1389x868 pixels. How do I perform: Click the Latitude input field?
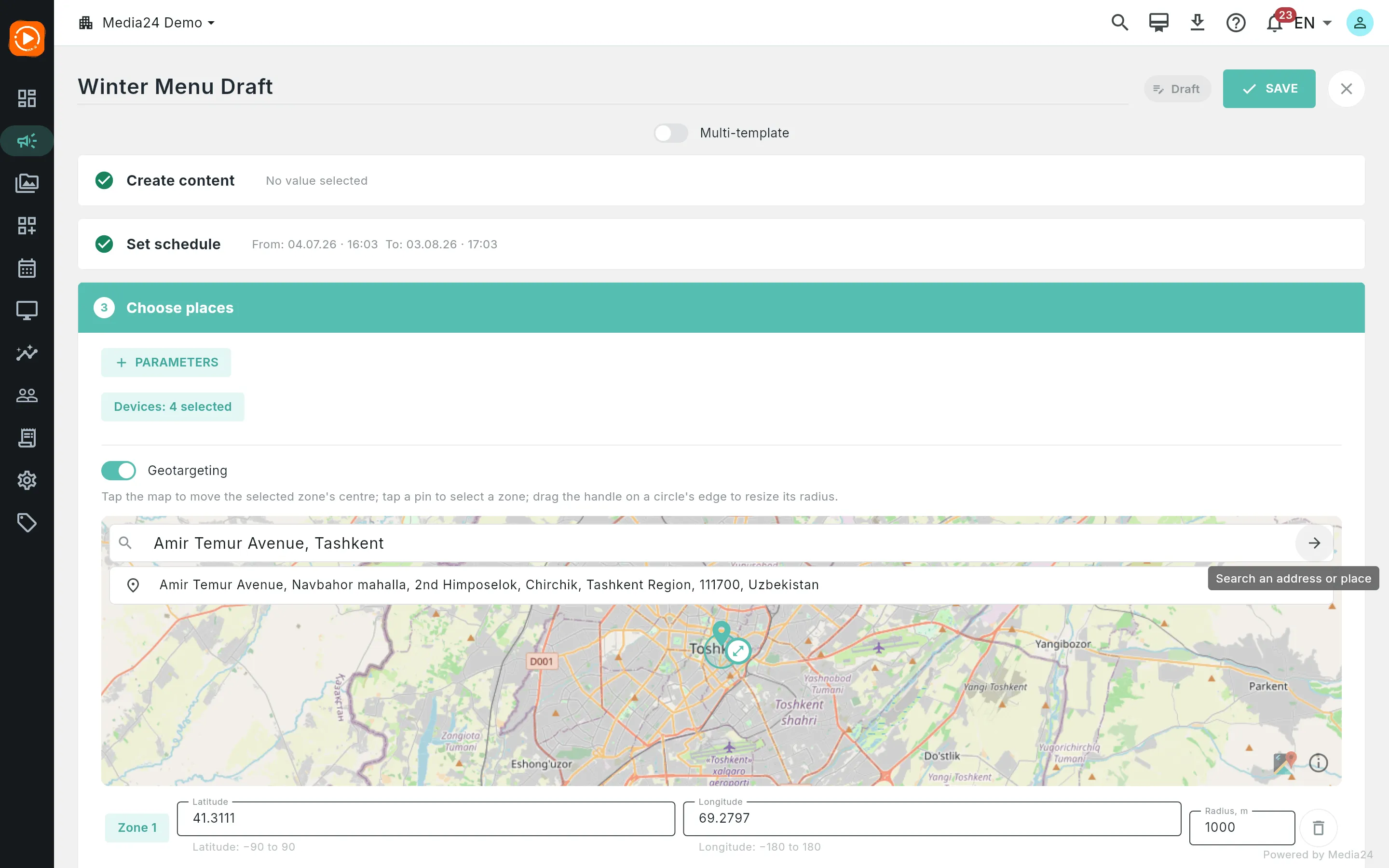(426, 818)
